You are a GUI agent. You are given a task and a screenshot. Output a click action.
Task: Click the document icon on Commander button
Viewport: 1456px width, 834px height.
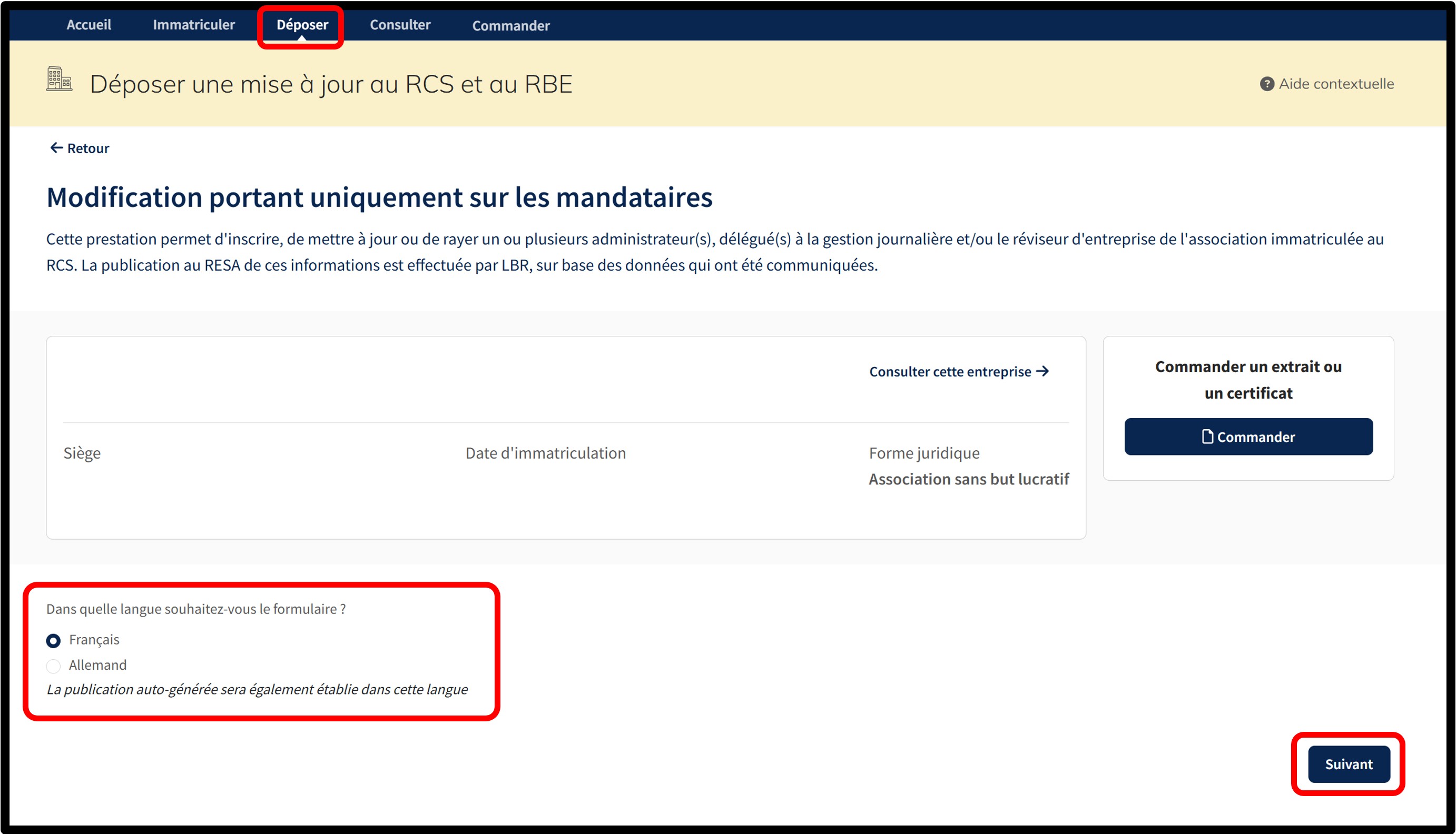pyautogui.click(x=1207, y=437)
